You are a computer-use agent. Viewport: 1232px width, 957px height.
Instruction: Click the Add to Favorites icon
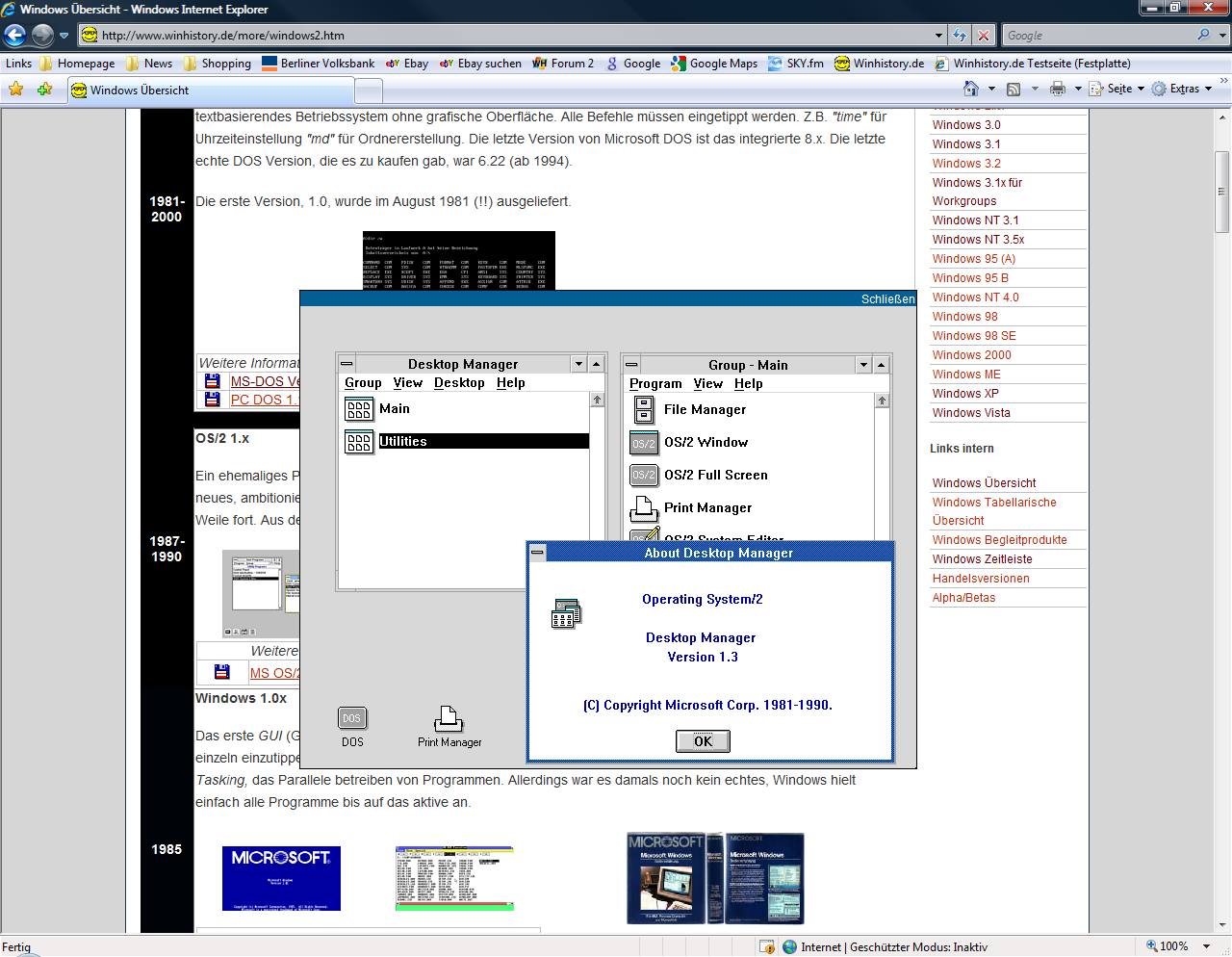(44, 90)
